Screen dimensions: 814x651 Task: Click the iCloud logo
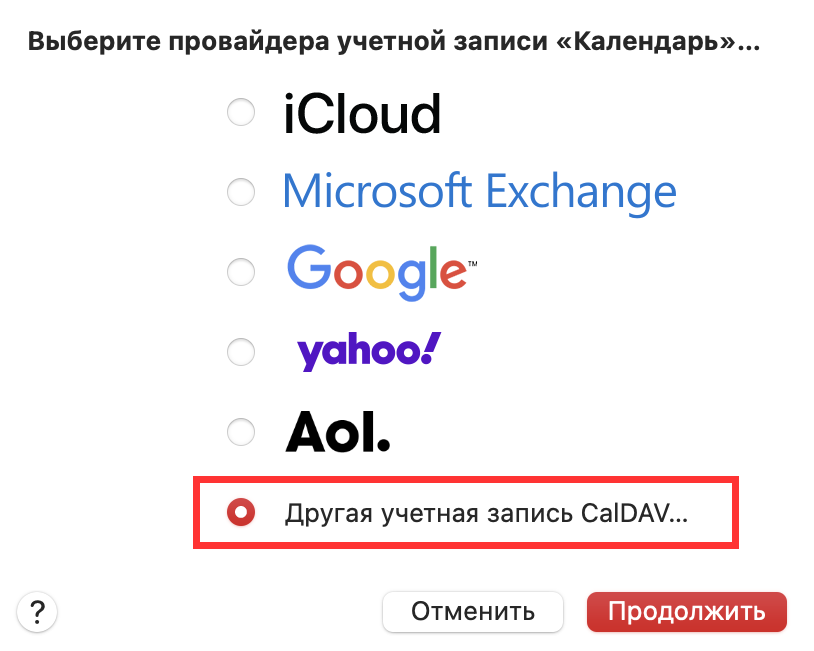coord(362,114)
